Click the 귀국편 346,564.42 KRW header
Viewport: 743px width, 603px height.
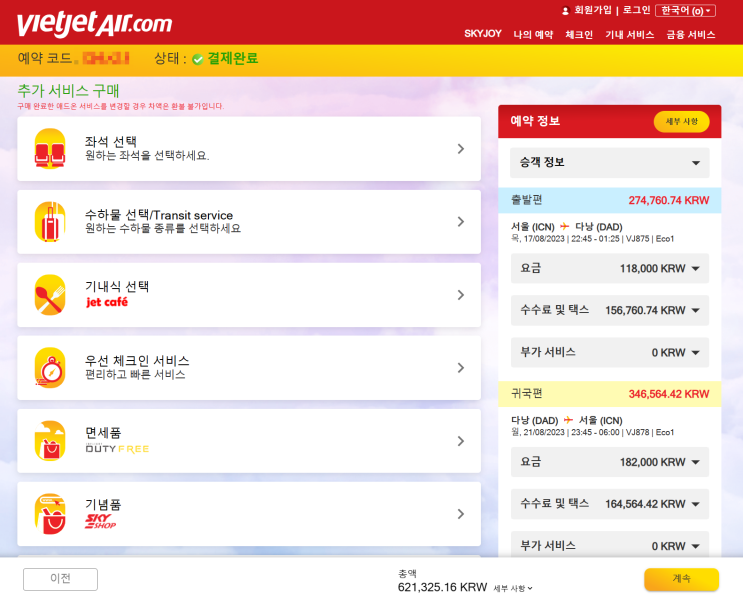(609, 394)
